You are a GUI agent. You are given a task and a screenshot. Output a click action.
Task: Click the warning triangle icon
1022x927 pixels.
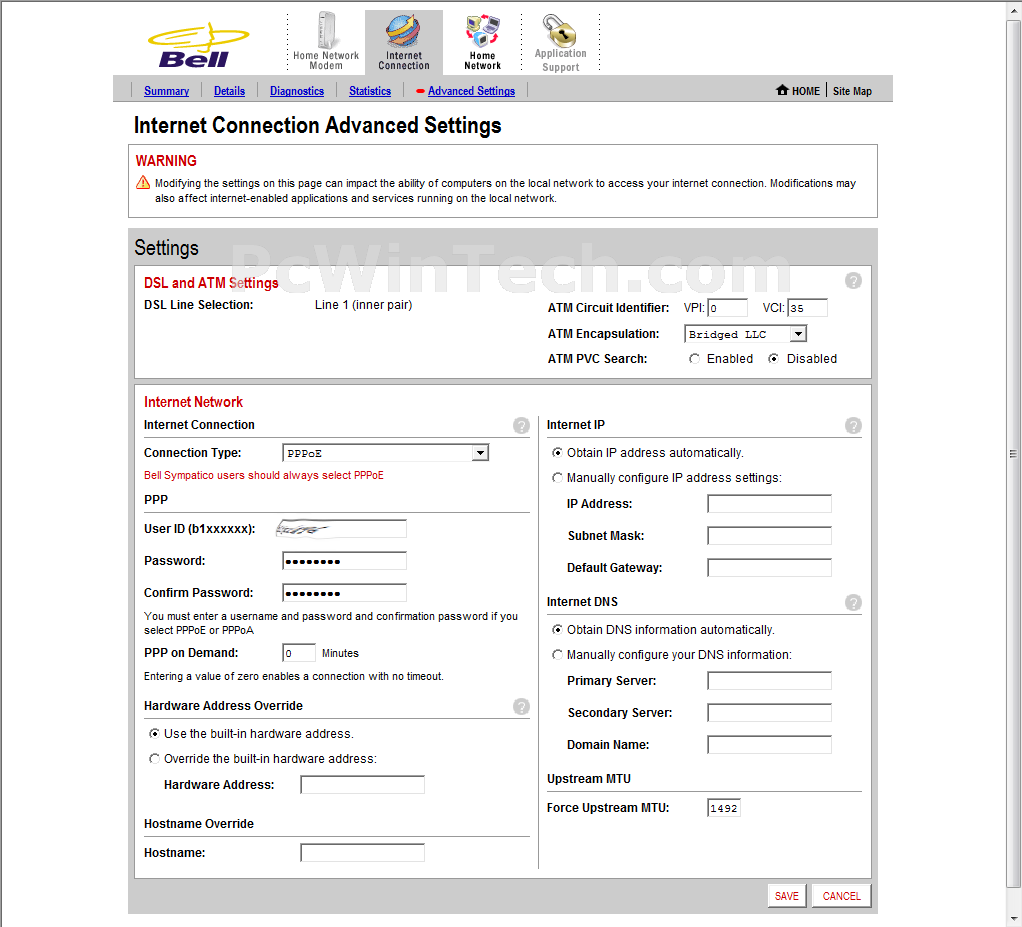143,183
